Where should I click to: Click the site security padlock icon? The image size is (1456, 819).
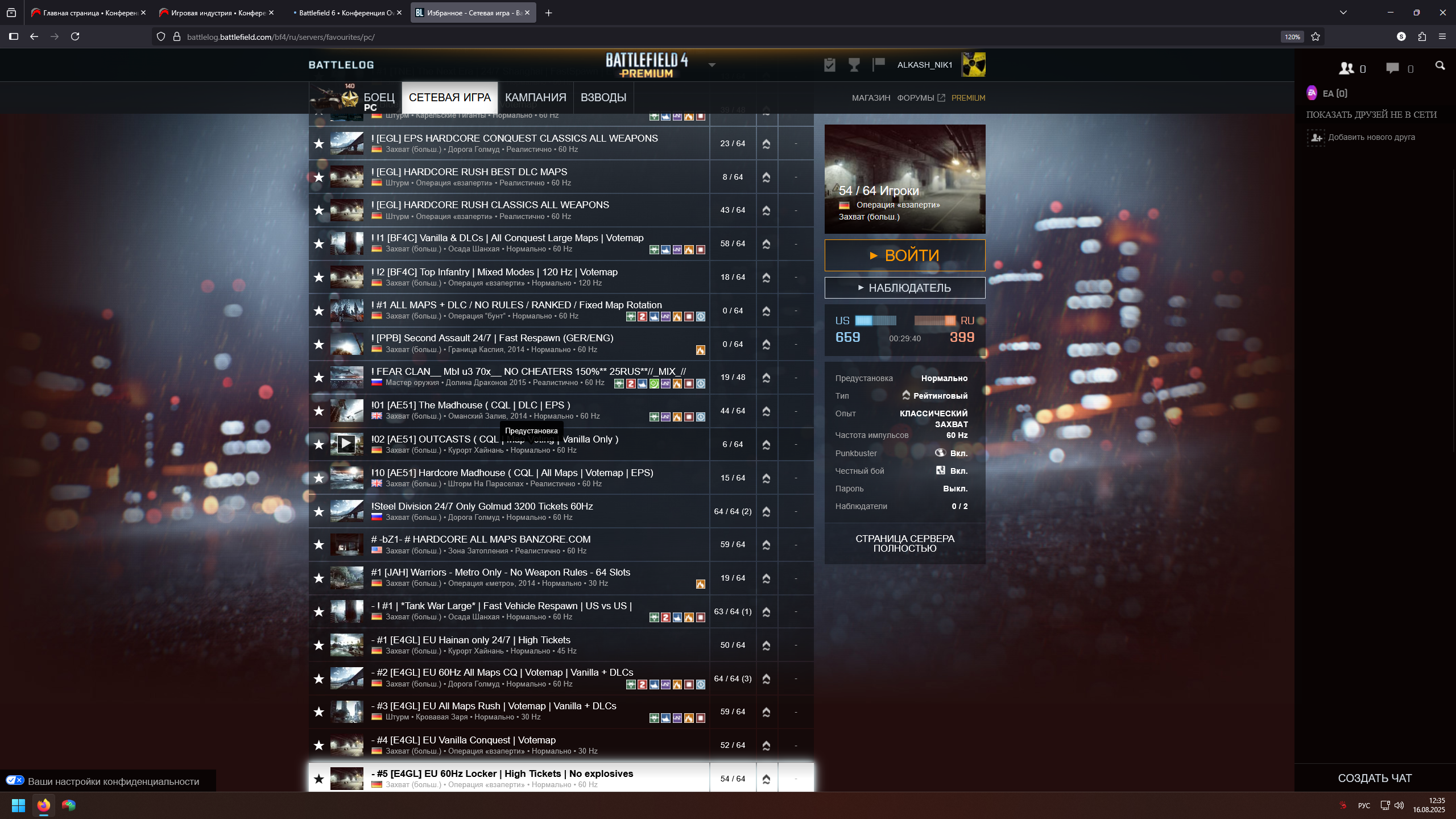click(177, 36)
